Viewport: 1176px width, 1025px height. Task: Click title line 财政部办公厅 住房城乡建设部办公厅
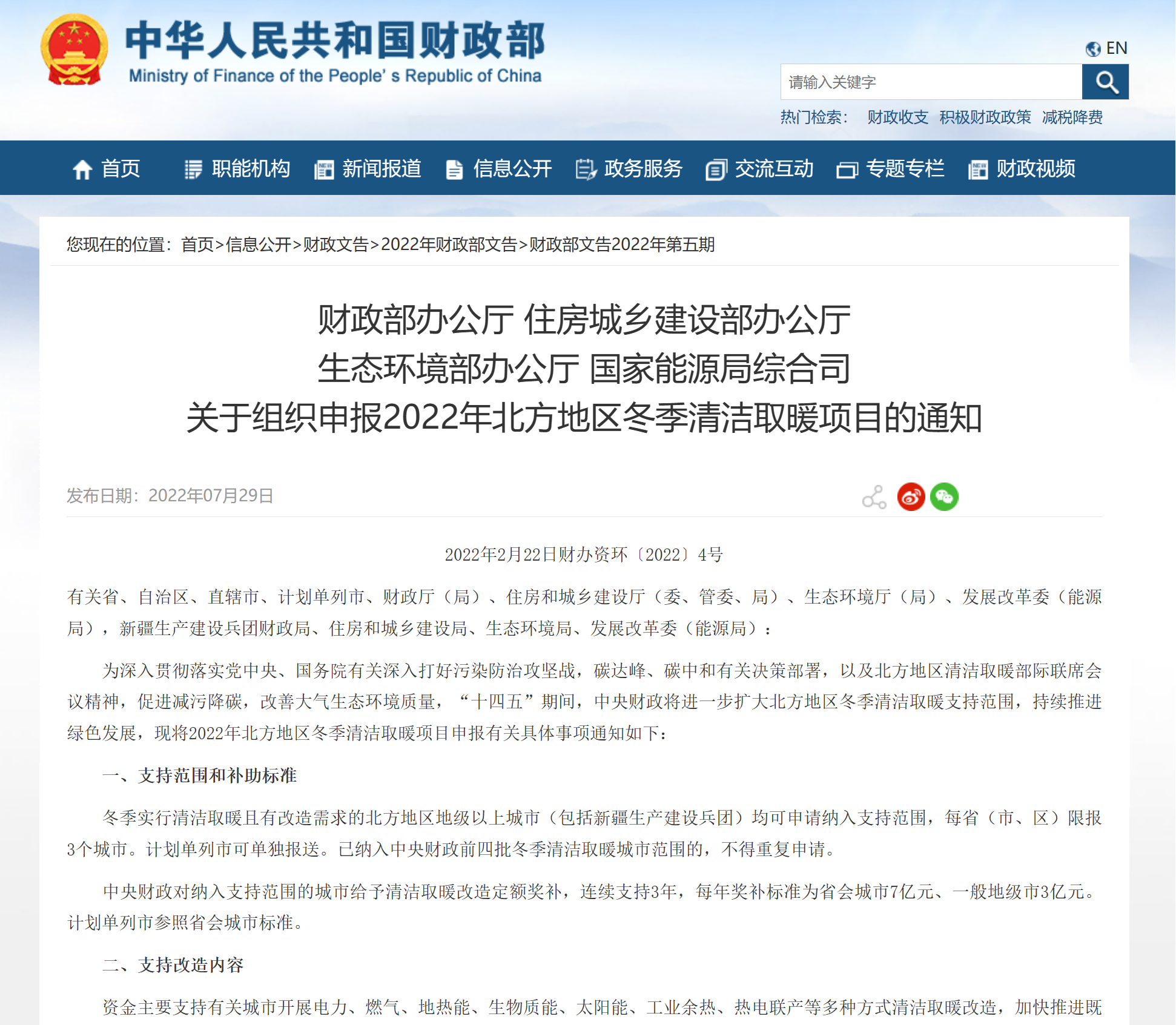[584, 320]
